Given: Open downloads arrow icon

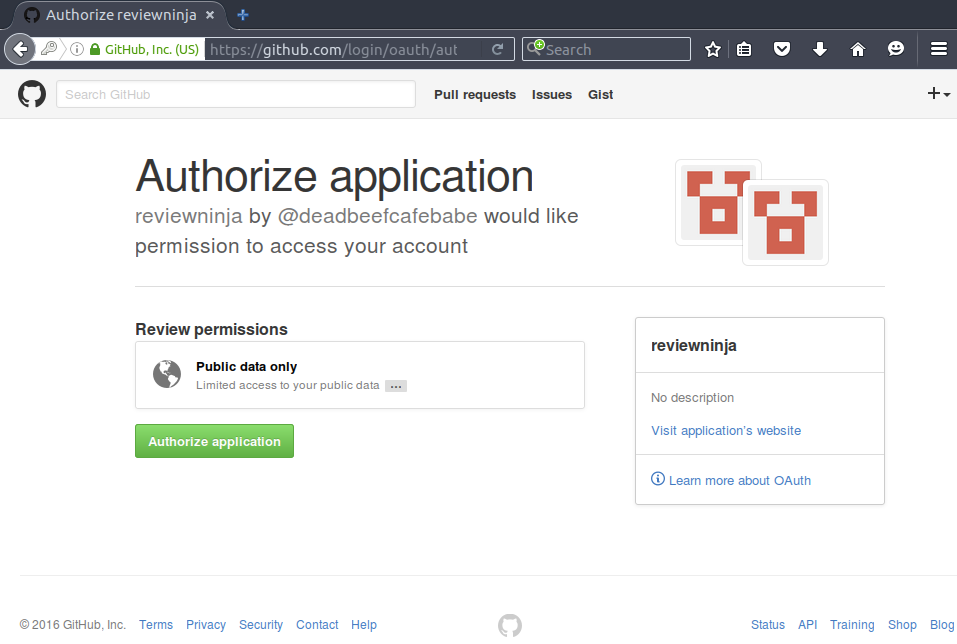Looking at the screenshot, I should [x=820, y=49].
